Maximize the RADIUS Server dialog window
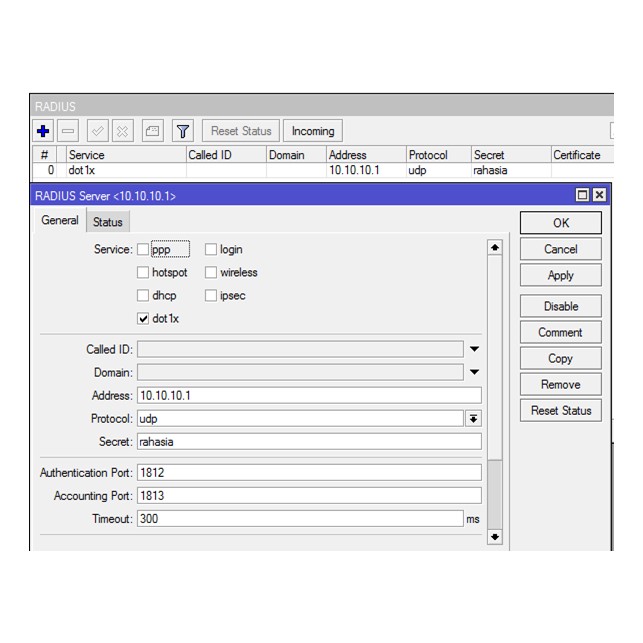The image size is (643, 643). tap(582, 196)
